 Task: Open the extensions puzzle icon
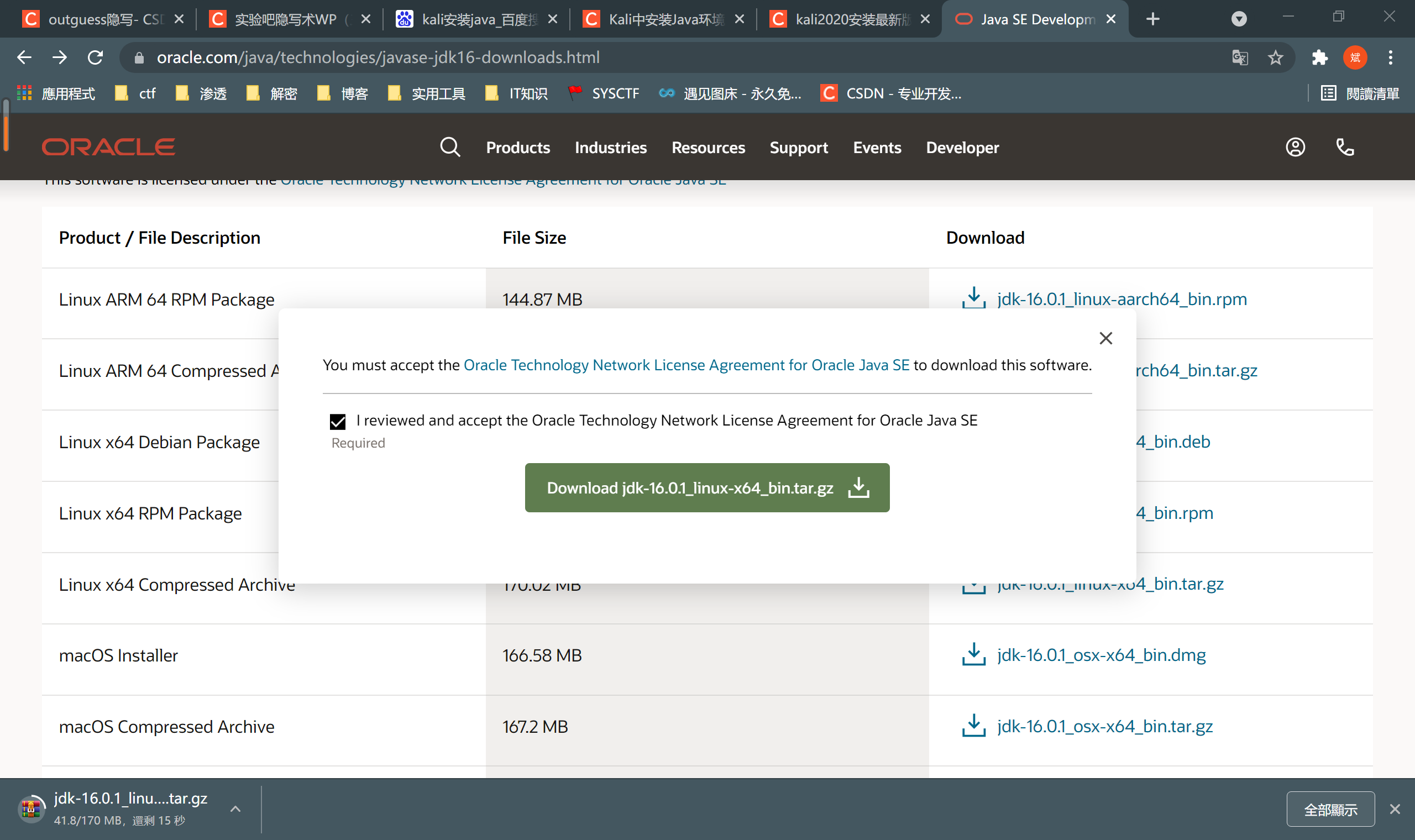point(1319,57)
